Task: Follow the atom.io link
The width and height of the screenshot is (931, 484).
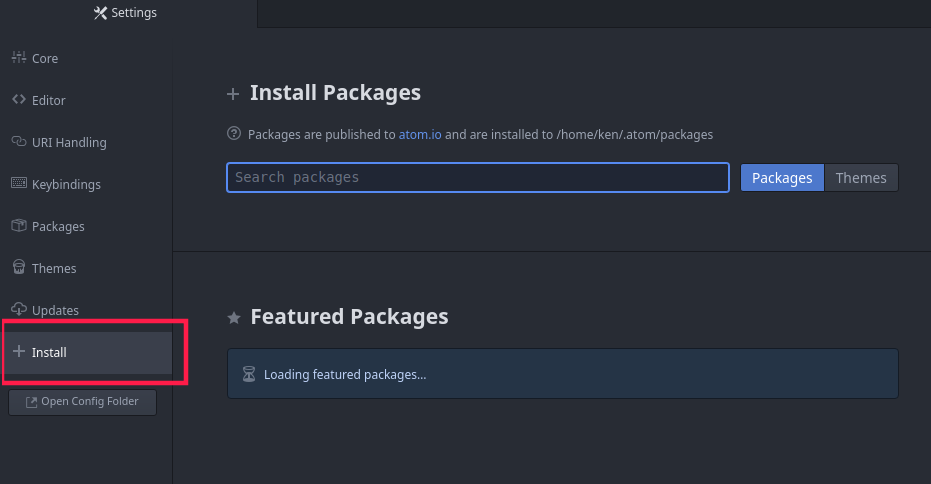Action: pyautogui.click(x=420, y=134)
